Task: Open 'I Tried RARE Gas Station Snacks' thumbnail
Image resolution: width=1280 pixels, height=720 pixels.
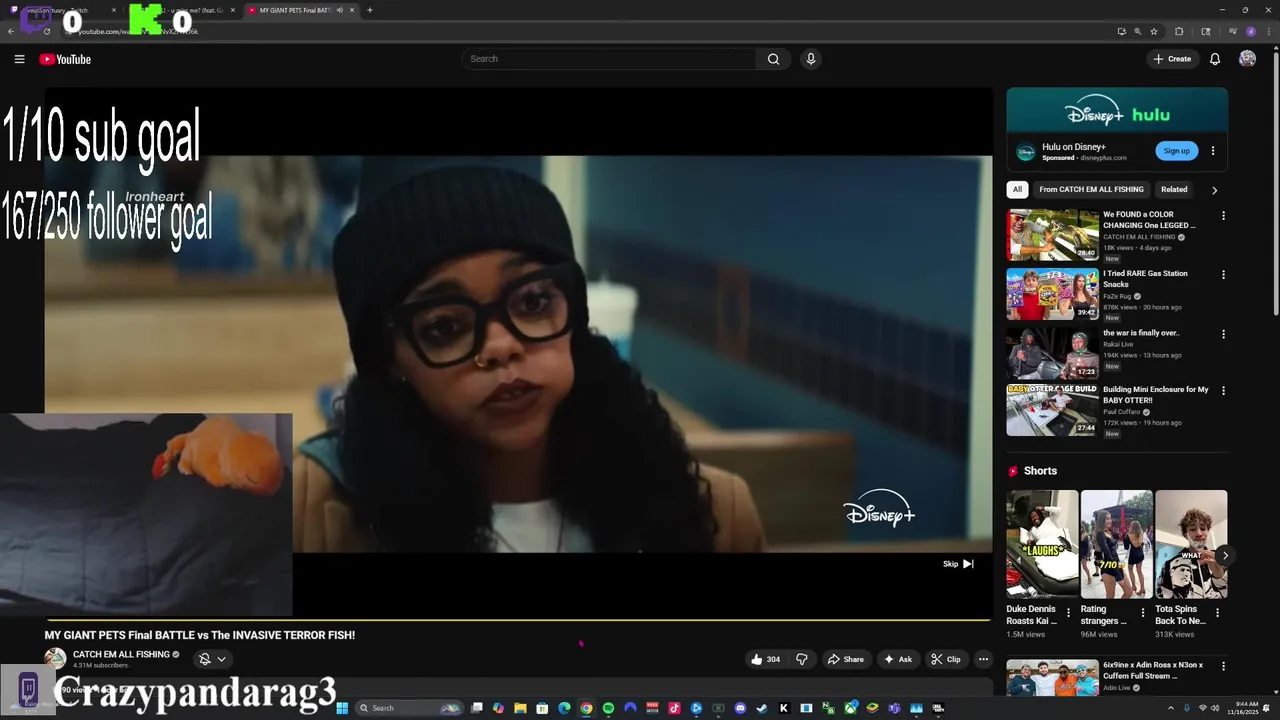Action: coord(1053,293)
